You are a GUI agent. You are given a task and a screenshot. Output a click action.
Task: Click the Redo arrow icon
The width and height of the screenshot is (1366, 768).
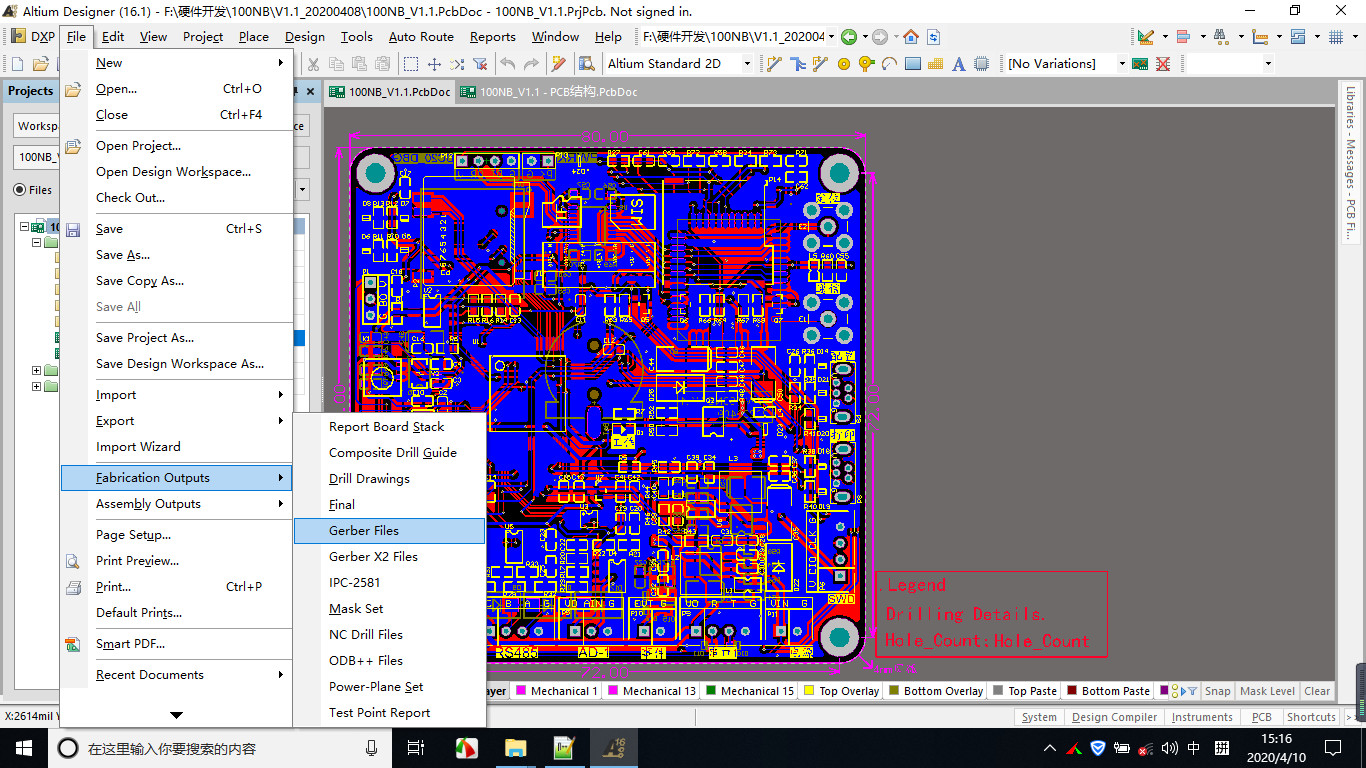(x=531, y=64)
